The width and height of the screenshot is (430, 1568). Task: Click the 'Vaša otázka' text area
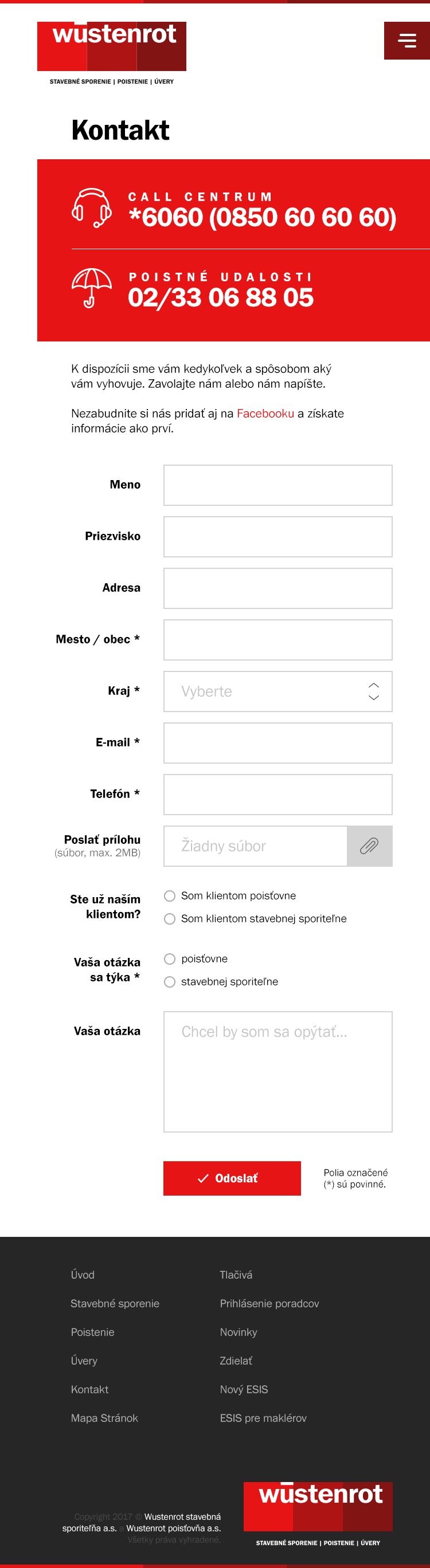[x=277, y=1071]
